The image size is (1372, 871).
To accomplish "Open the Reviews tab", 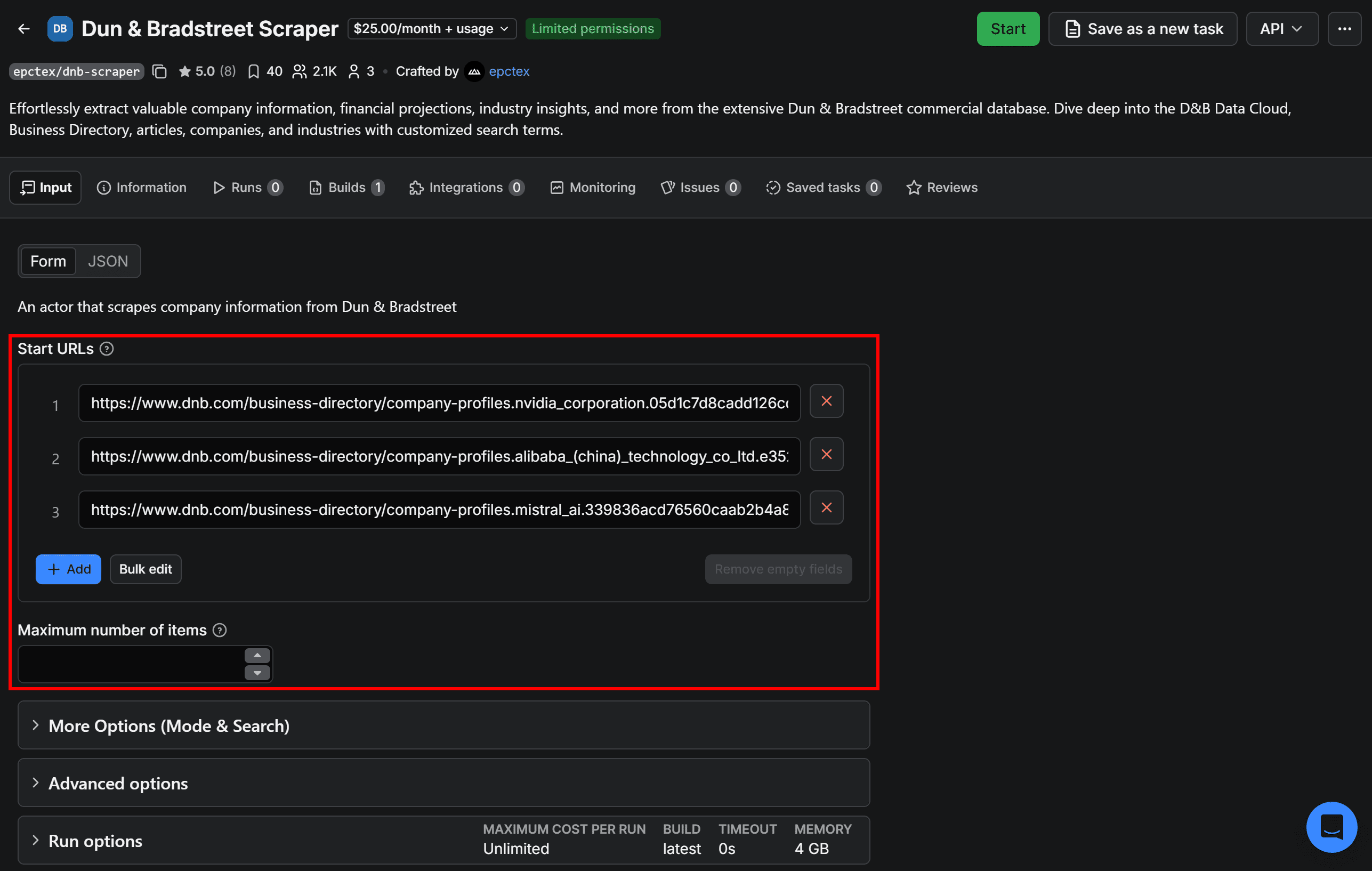I will point(942,188).
